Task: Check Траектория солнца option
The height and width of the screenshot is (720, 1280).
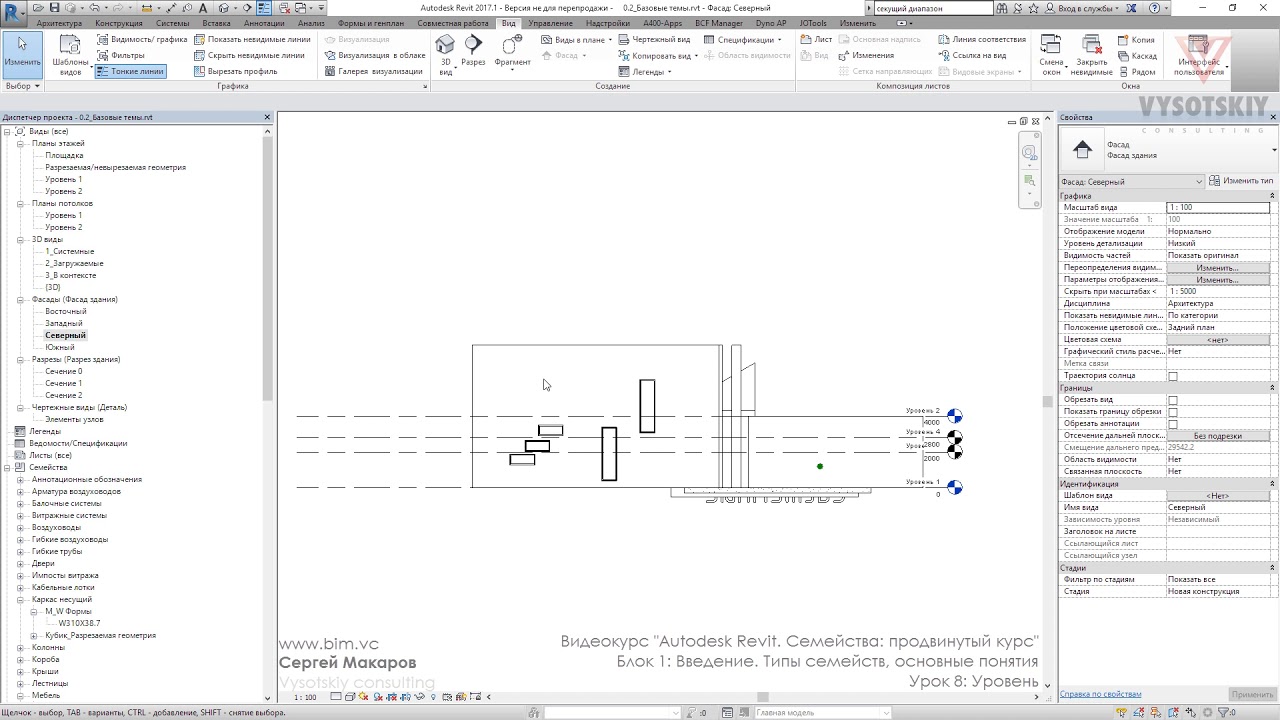Action: (1173, 376)
